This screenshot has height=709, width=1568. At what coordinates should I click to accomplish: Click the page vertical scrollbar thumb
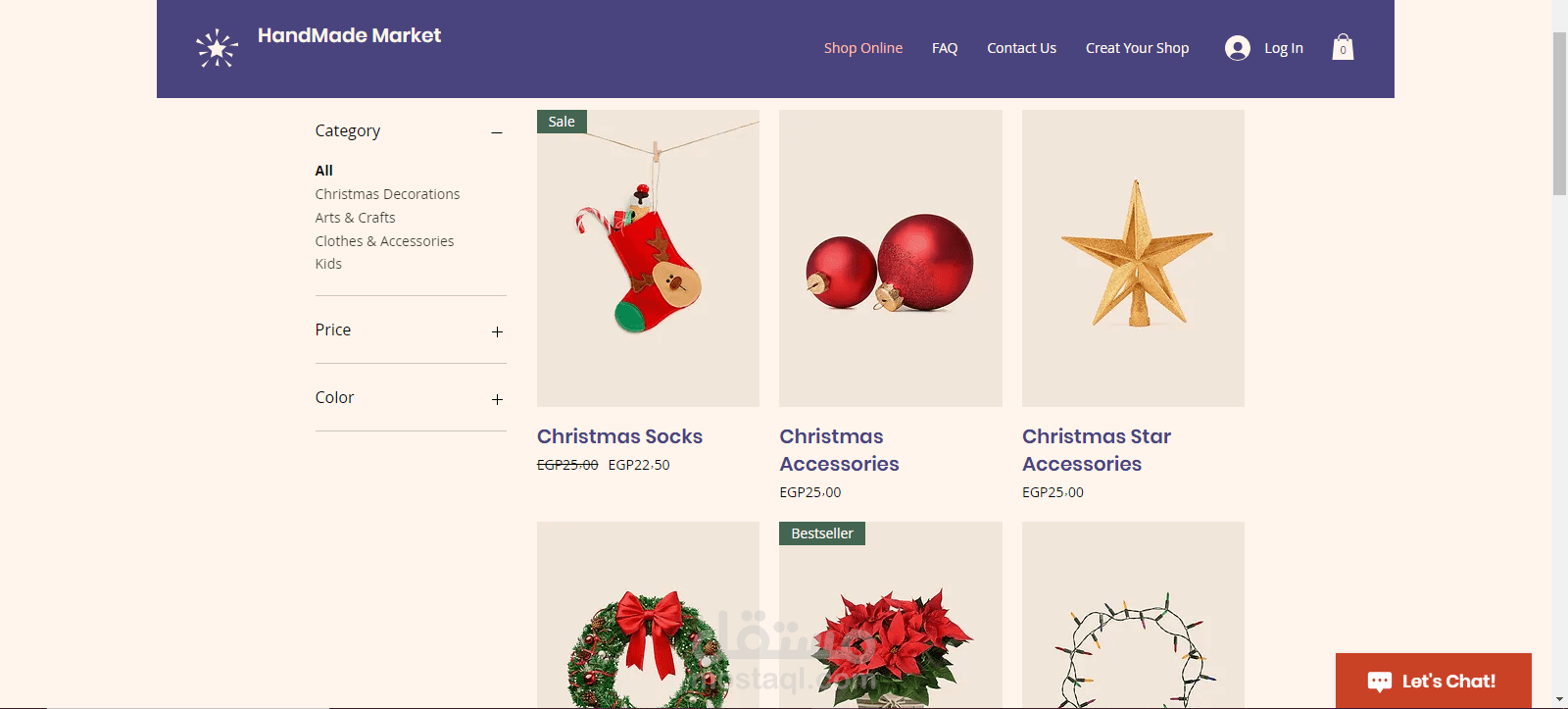click(1559, 114)
